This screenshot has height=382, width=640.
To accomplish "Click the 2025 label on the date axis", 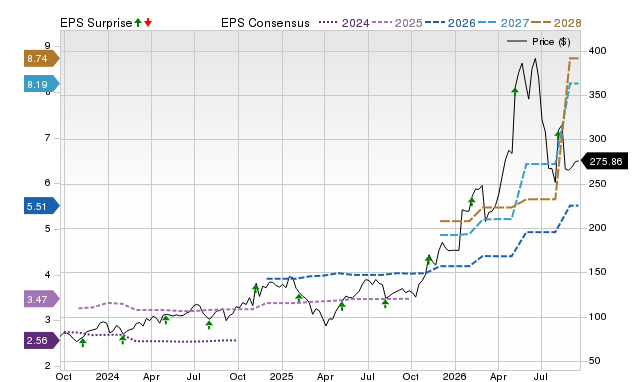I will [x=281, y=376].
